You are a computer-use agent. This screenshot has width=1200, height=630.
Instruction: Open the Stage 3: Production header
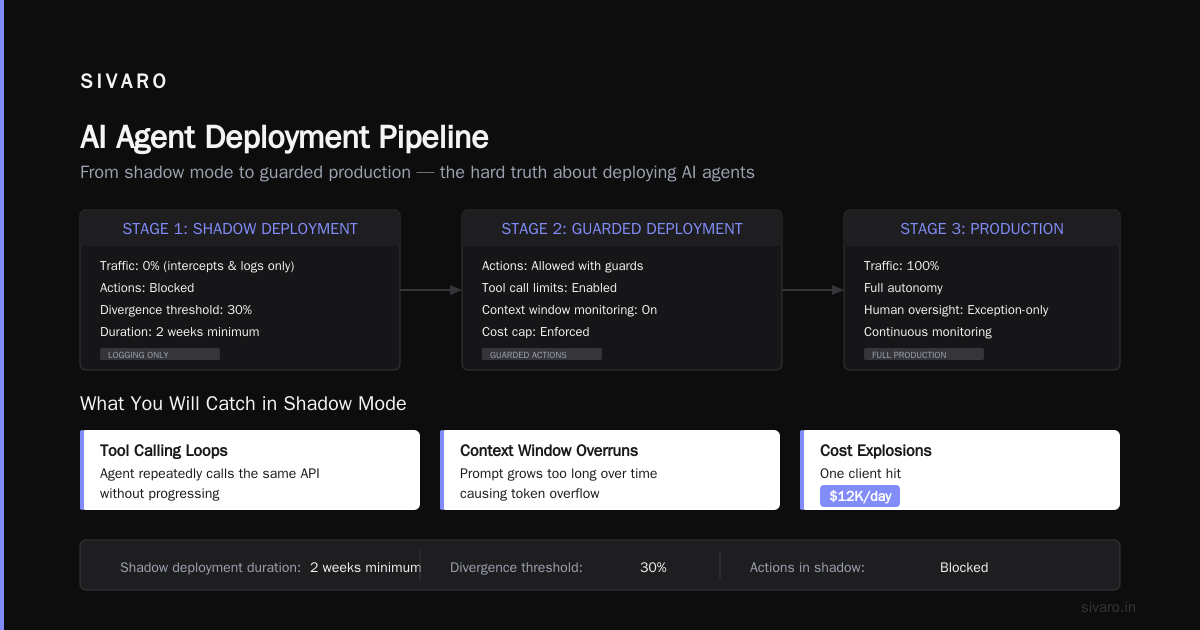982,229
